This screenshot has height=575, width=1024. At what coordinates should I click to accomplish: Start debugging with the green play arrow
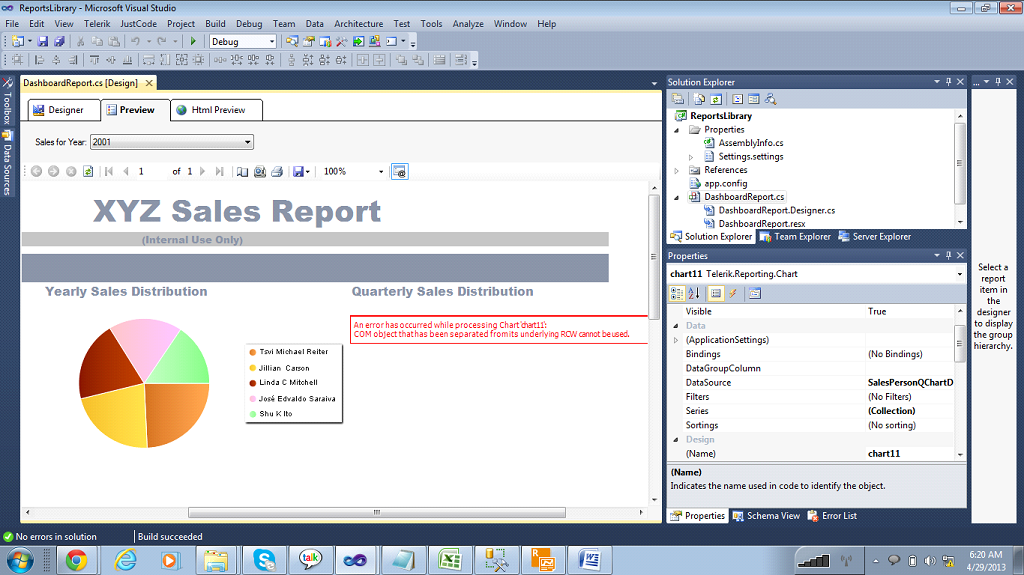(x=193, y=41)
